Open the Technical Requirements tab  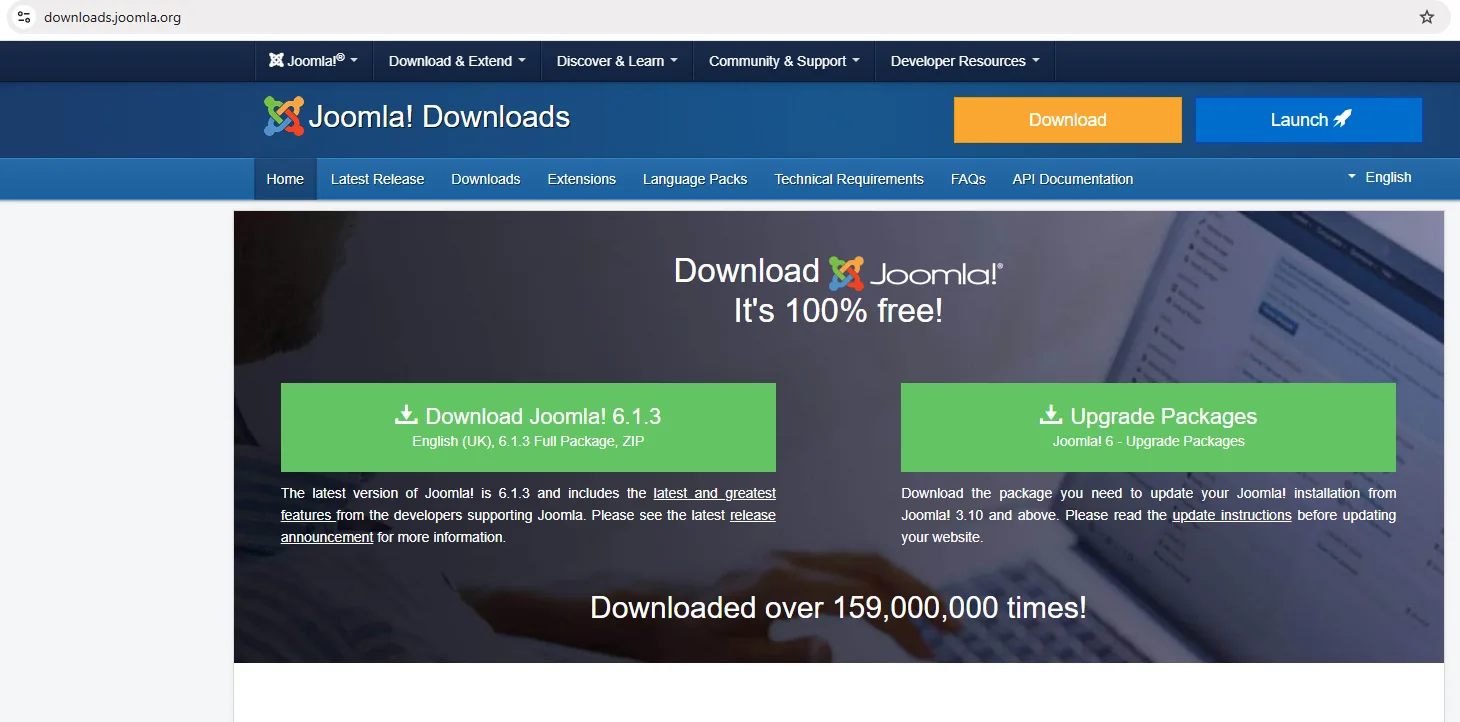(849, 179)
